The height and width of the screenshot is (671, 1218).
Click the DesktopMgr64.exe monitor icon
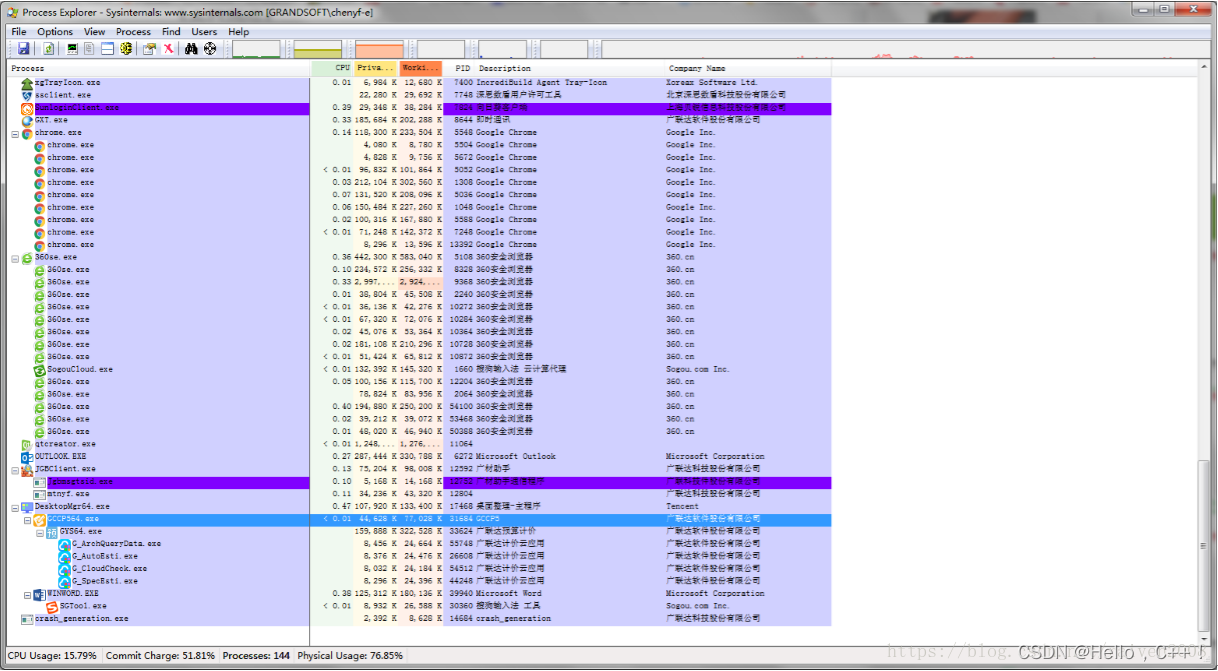click(27, 506)
